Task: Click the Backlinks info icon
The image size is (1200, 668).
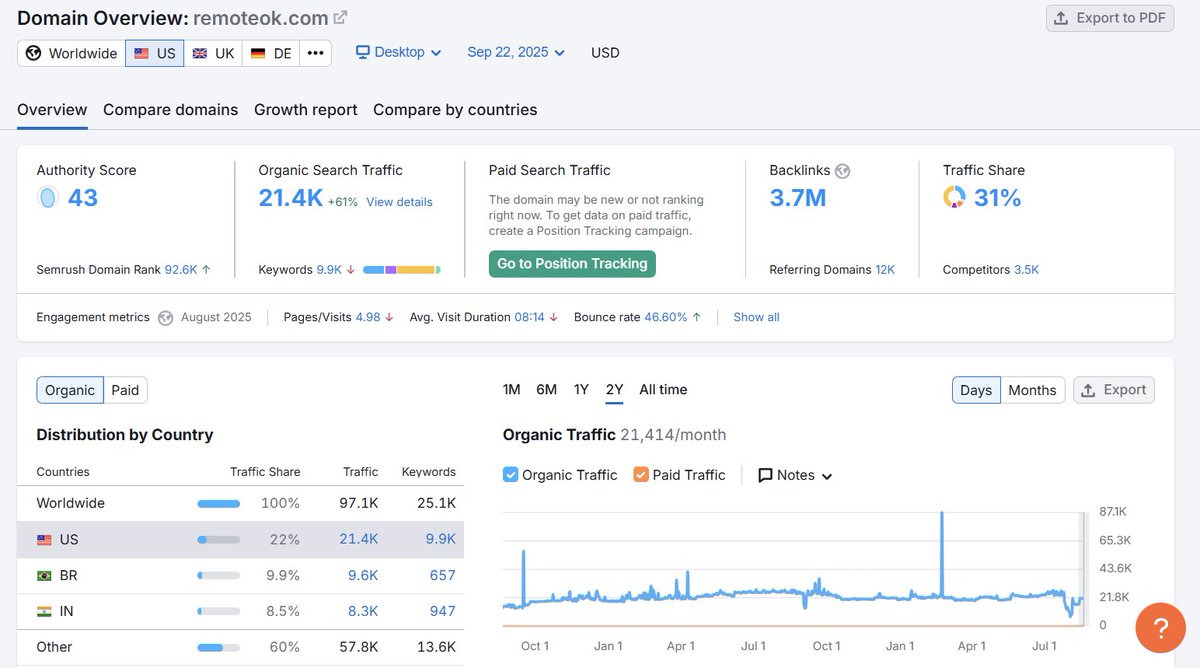Action: click(x=842, y=171)
